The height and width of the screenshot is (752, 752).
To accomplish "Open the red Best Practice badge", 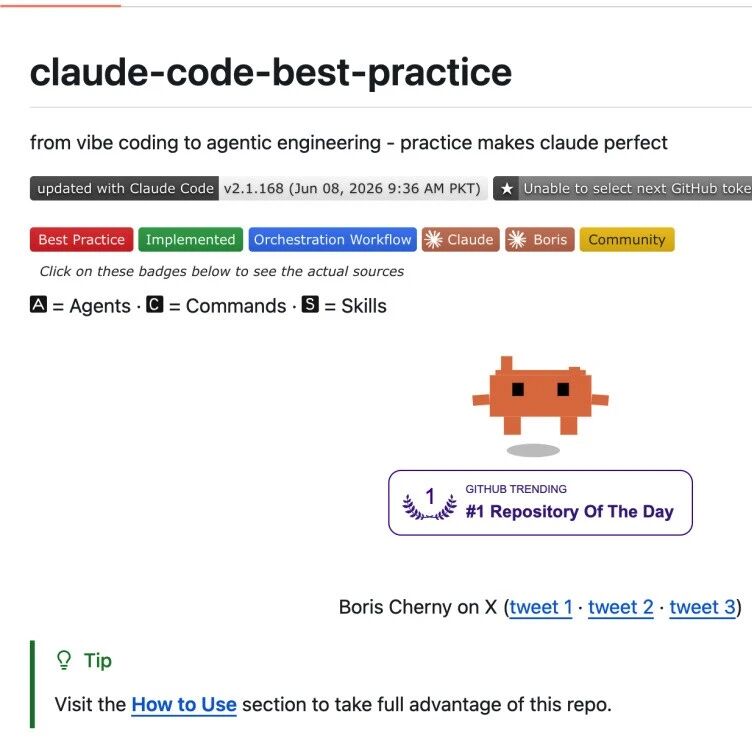I will coord(82,239).
